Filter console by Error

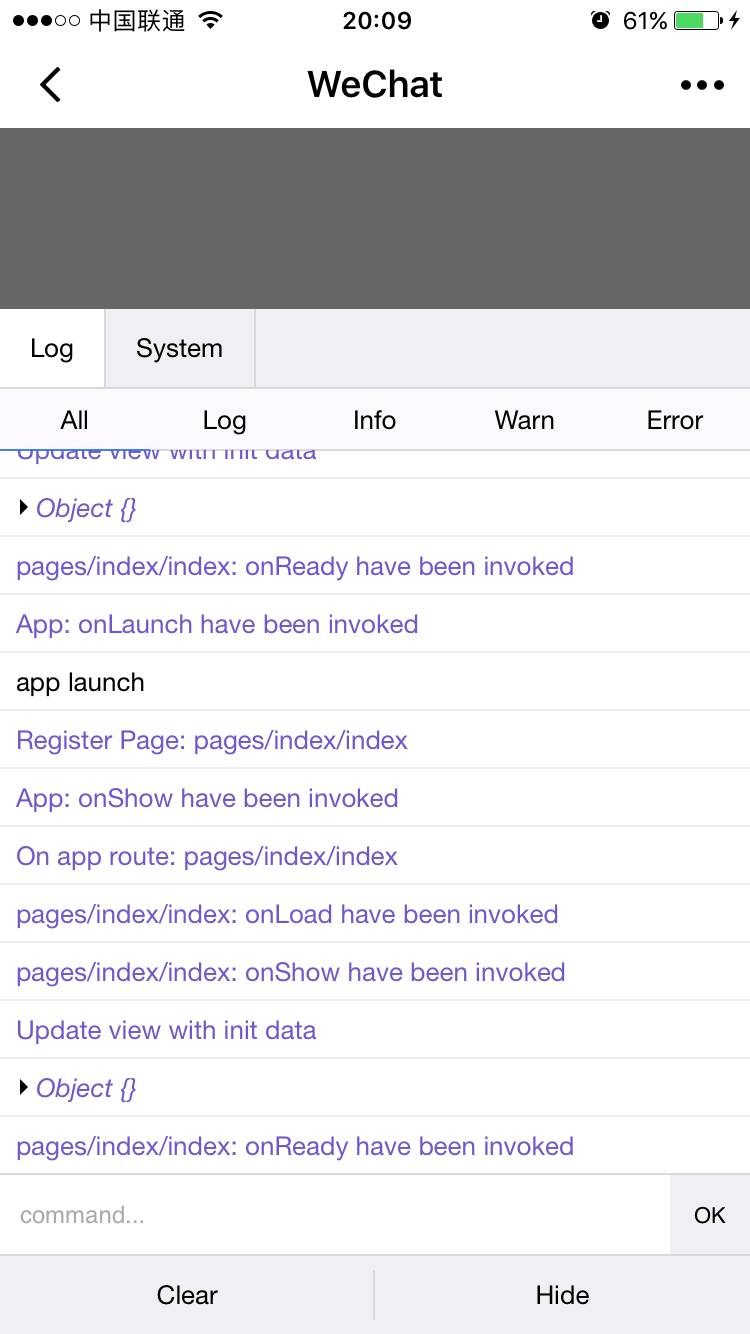(675, 420)
